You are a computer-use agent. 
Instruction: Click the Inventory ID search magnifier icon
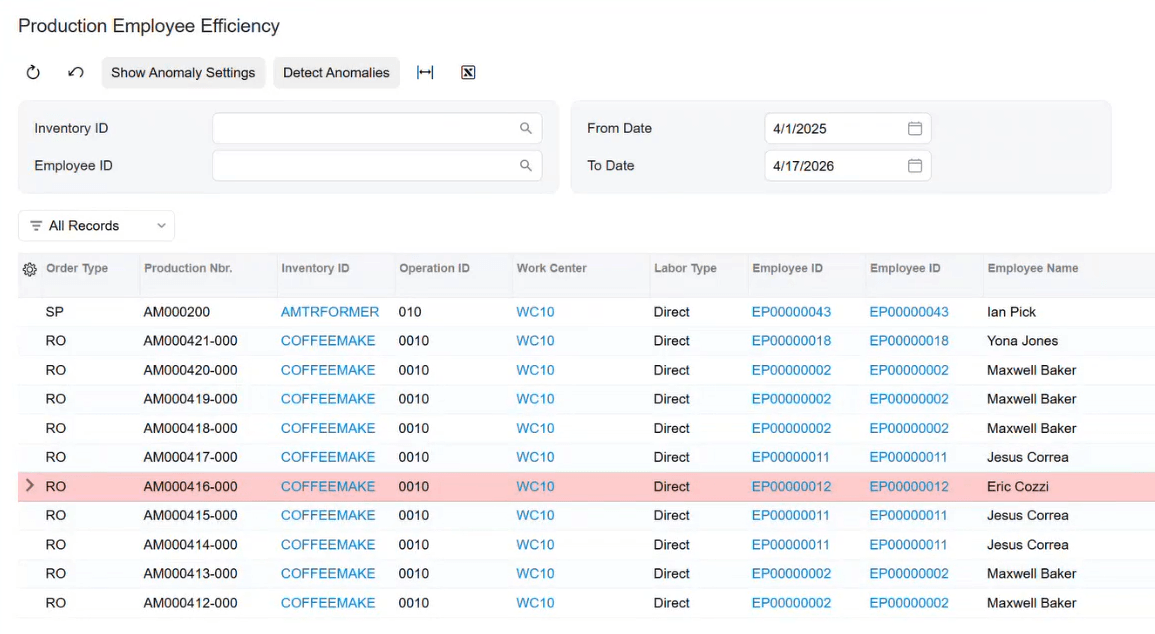coord(525,128)
